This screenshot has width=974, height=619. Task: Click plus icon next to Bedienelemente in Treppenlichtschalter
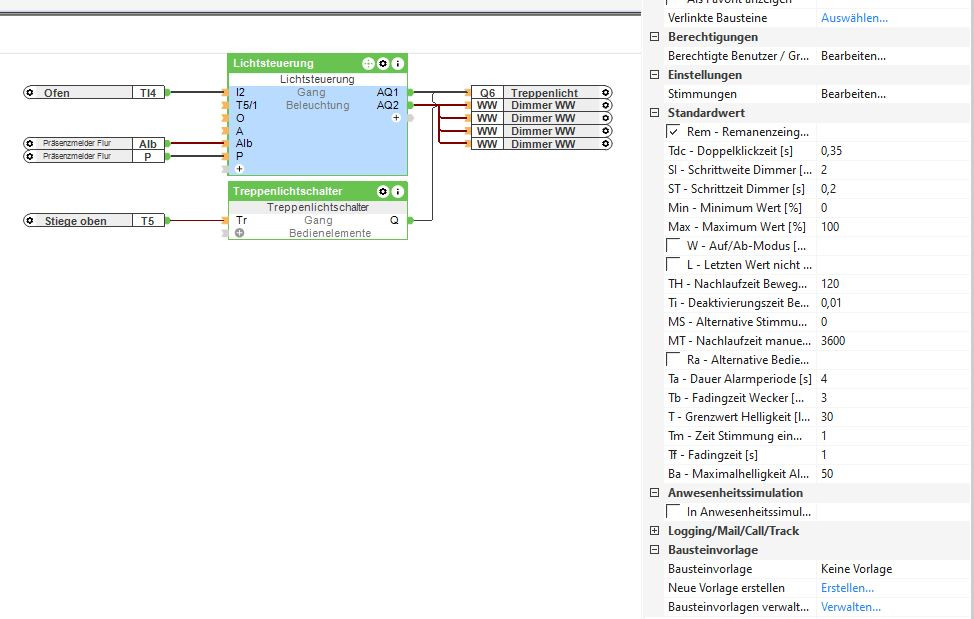click(x=239, y=233)
